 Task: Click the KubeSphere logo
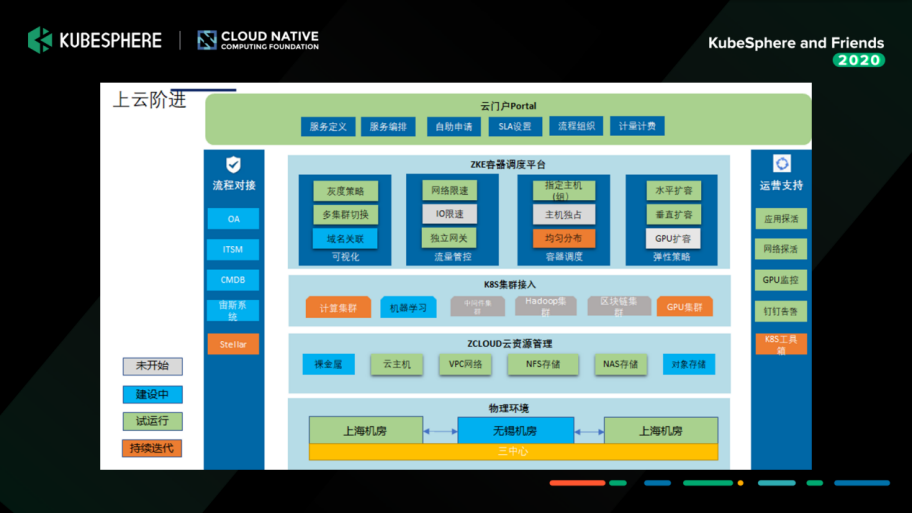(95, 40)
